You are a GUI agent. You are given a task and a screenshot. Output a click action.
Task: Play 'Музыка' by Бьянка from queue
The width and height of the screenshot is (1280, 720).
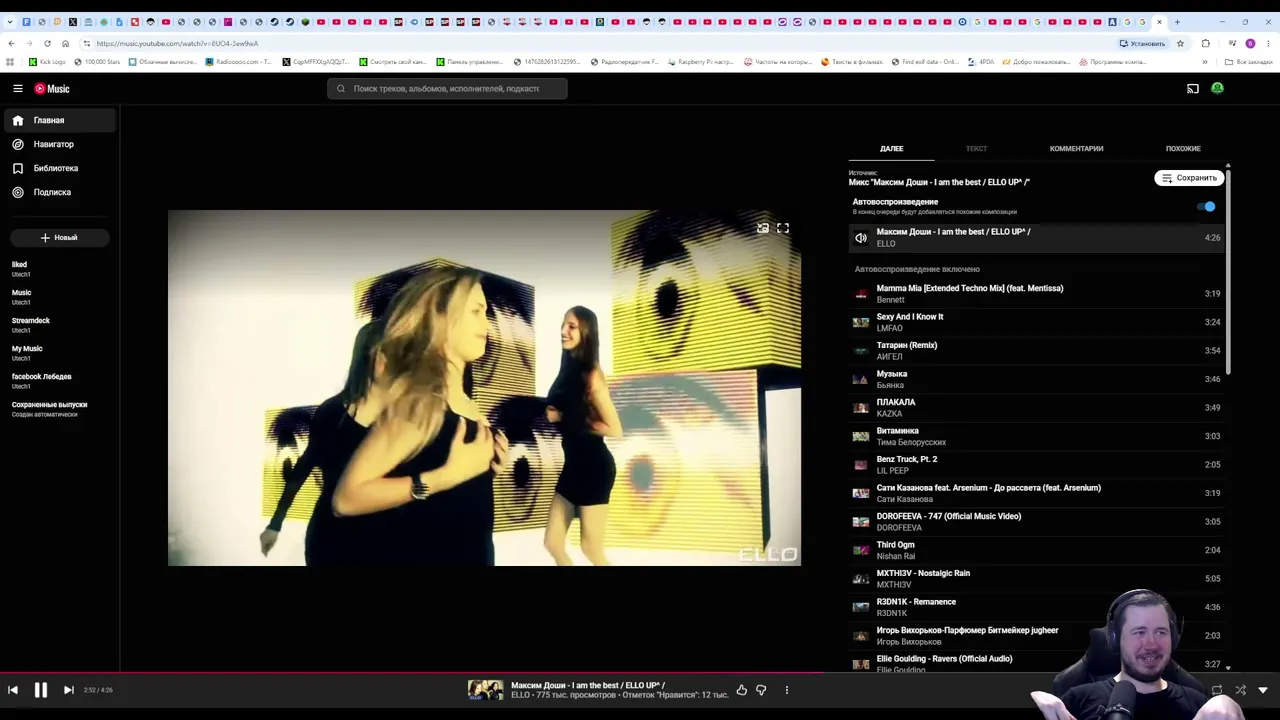coord(1036,379)
